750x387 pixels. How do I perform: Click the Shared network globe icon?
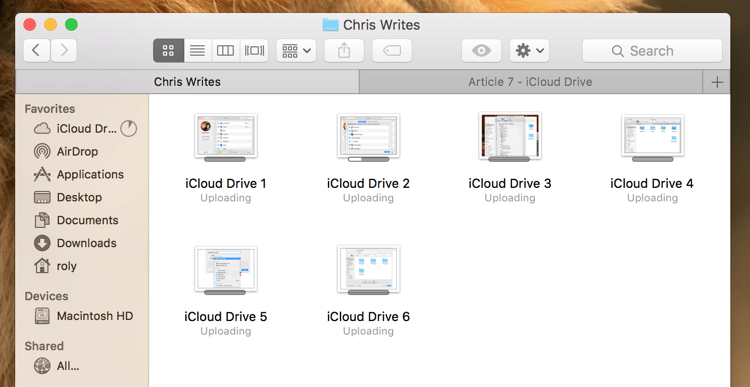42,366
